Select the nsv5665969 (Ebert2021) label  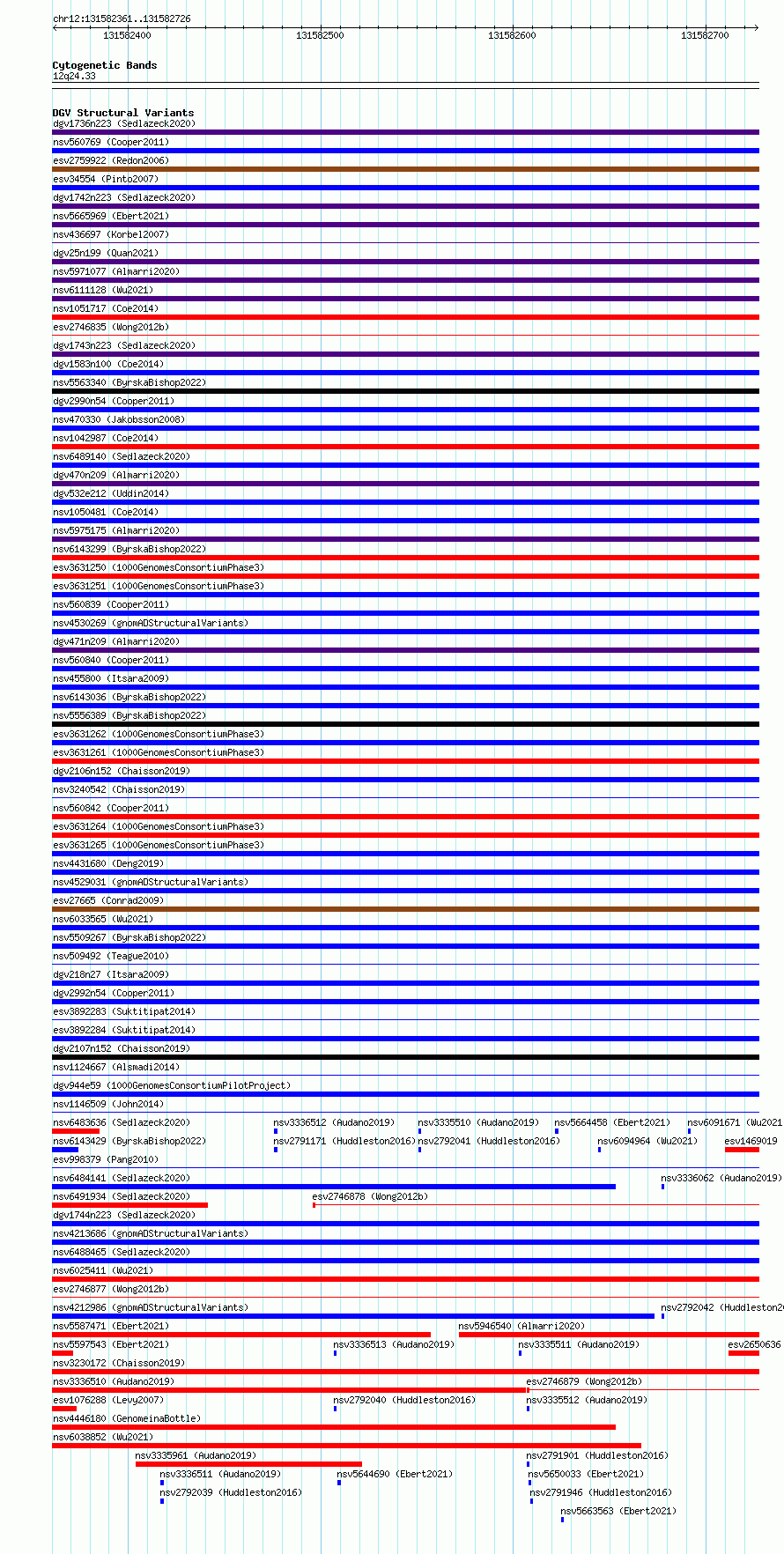111,216
